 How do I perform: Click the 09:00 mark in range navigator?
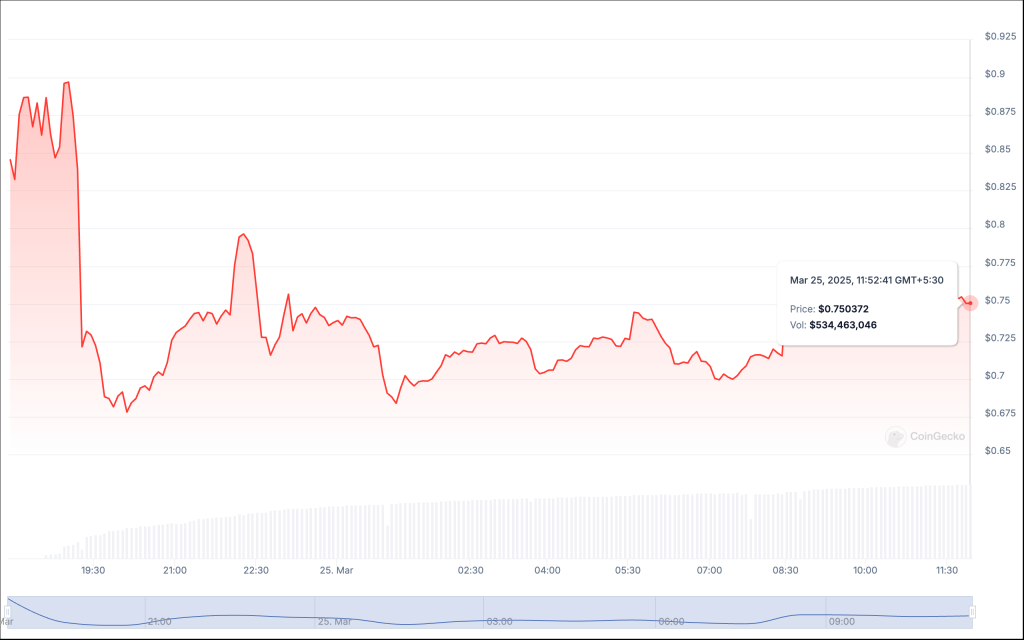[x=840, y=621]
